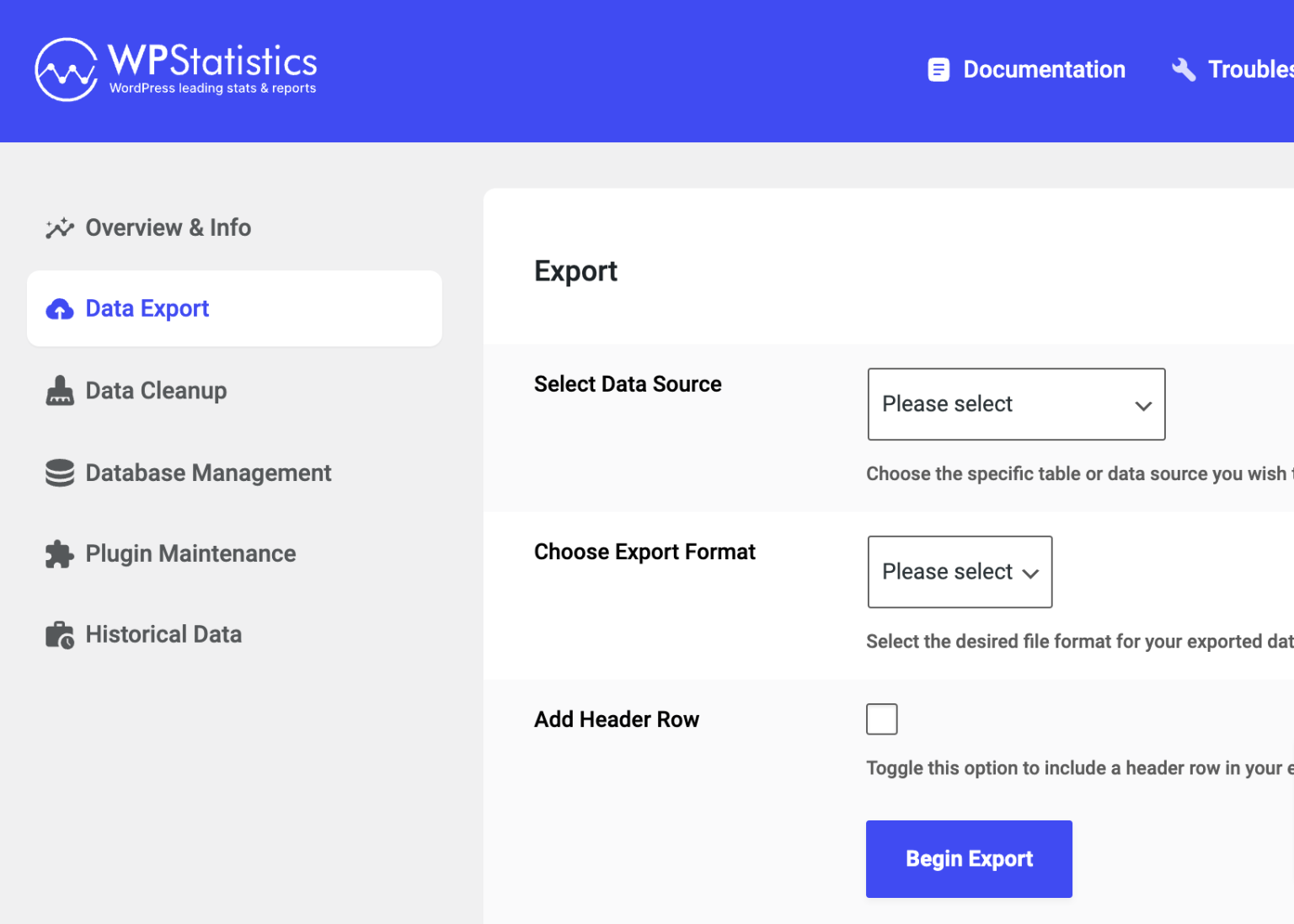Open the Choose Export Format dropdown

point(959,572)
